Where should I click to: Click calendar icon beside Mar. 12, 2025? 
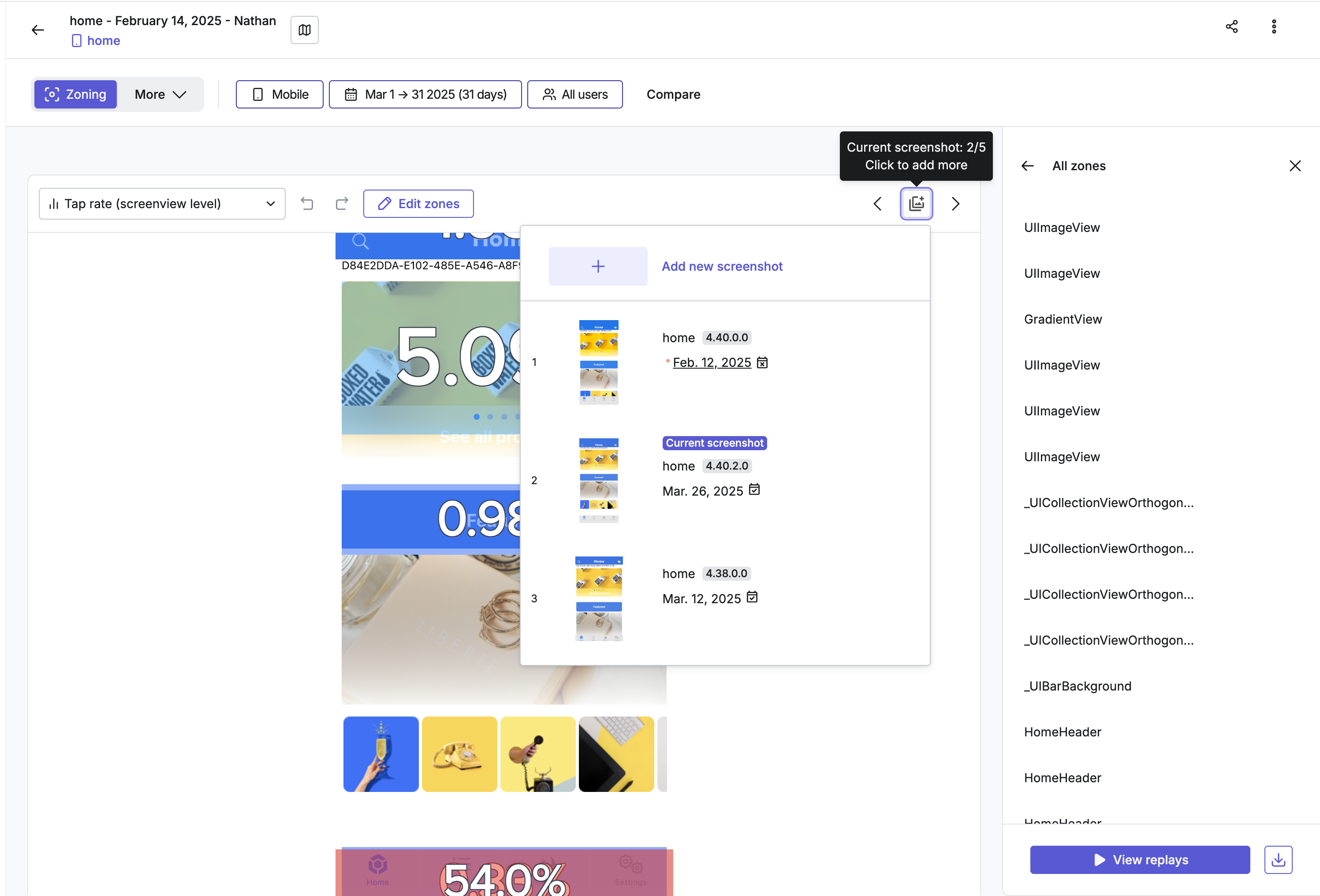click(752, 597)
